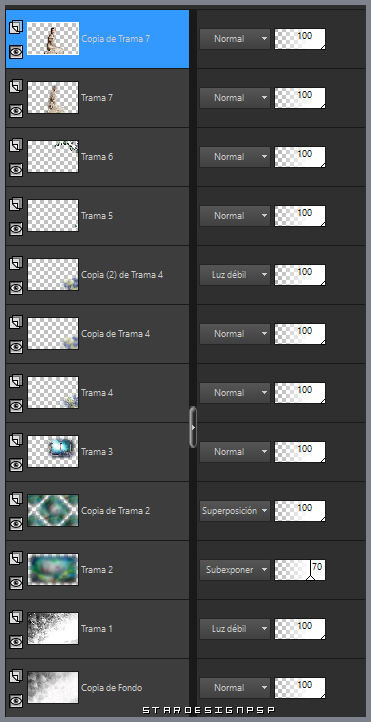Click the opacity field of Trama 6
Image resolution: width=371 pixels, height=722 pixels.
[x=300, y=157]
